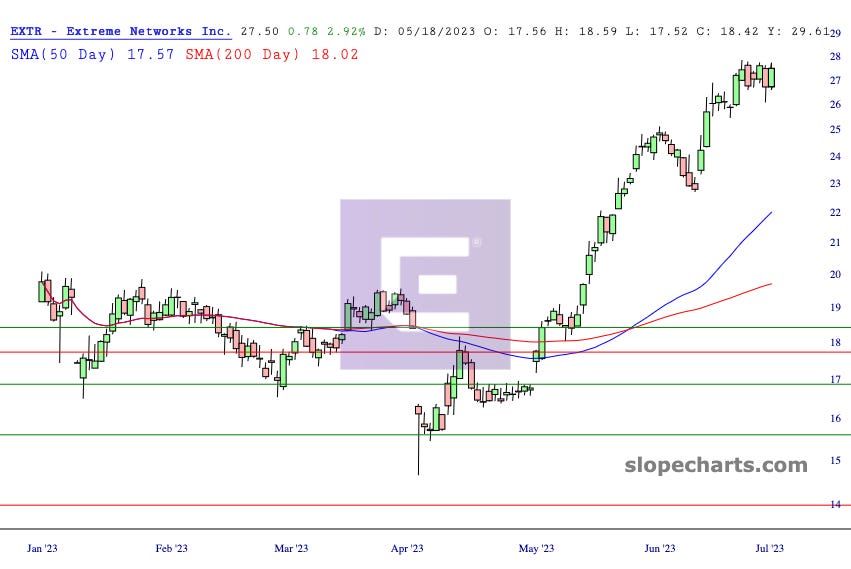Click the low price L: 17.52

[x=657, y=31]
